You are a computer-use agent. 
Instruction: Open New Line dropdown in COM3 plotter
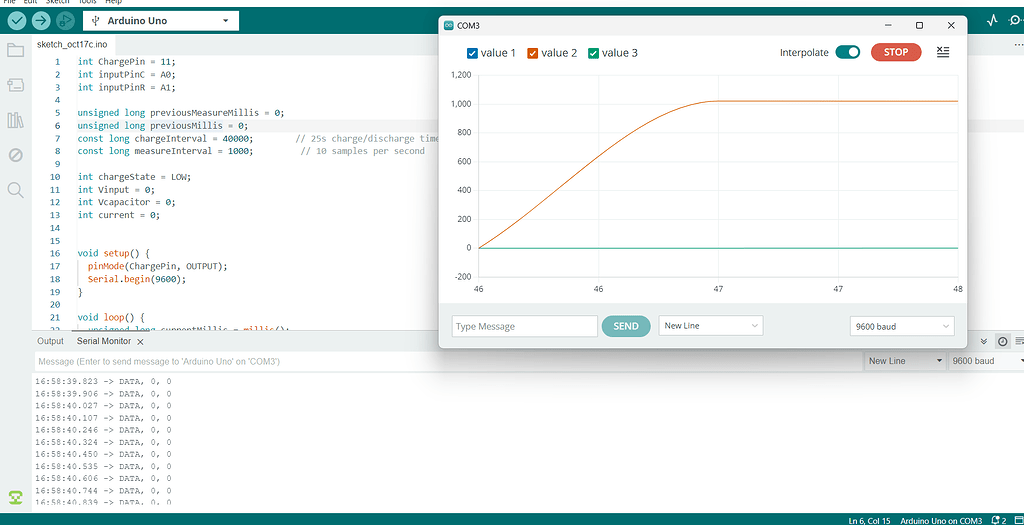click(711, 326)
